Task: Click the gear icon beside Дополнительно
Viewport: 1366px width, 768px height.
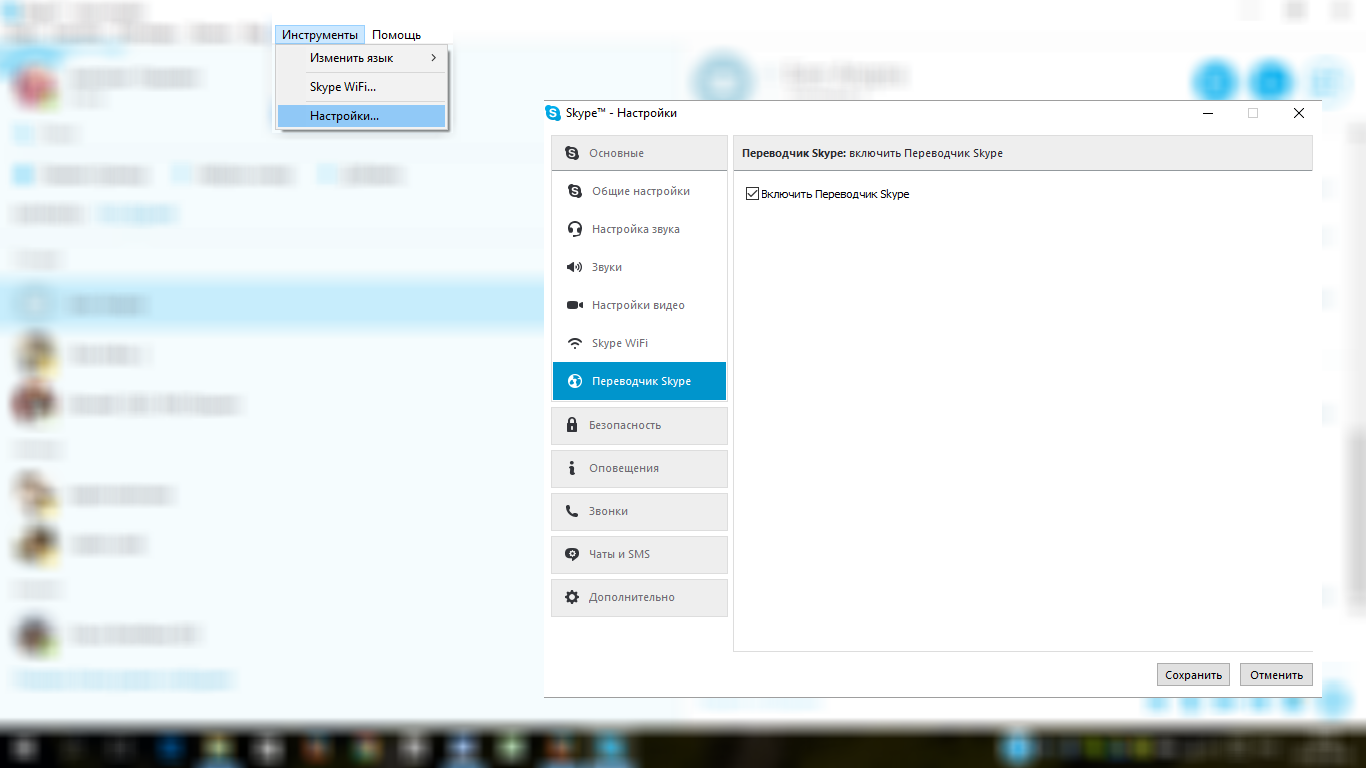Action: pos(572,597)
